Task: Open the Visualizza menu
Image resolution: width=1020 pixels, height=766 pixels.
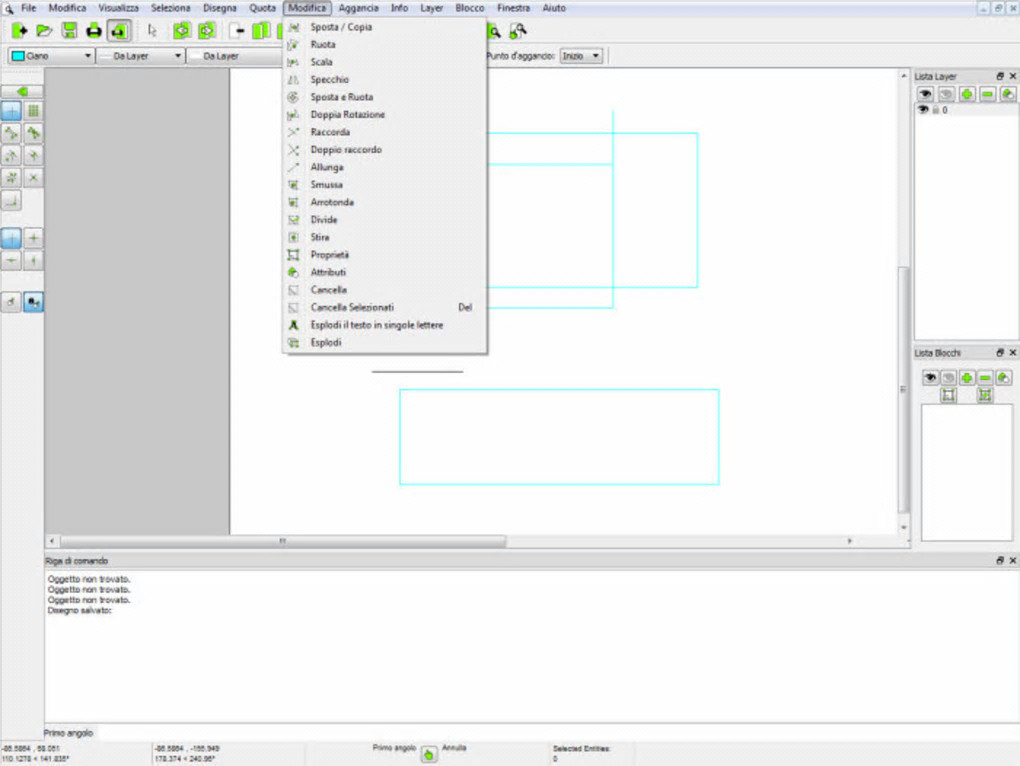Action: pos(118,8)
